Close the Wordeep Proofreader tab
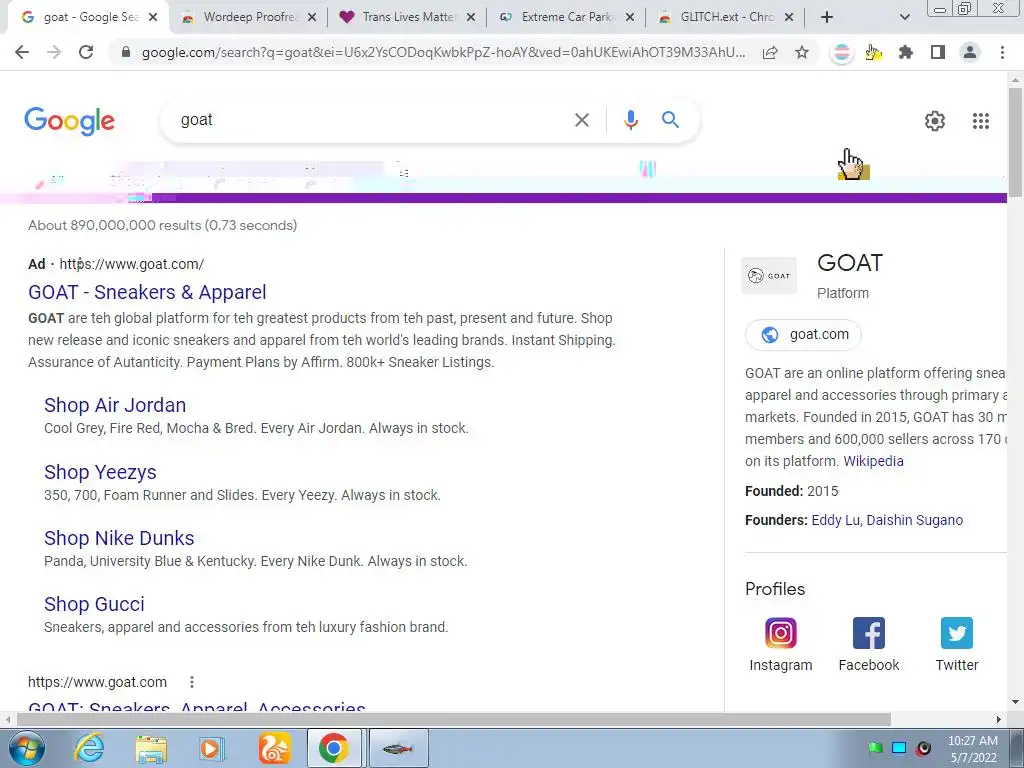The width and height of the screenshot is (1024, 768). coord(312,17)
